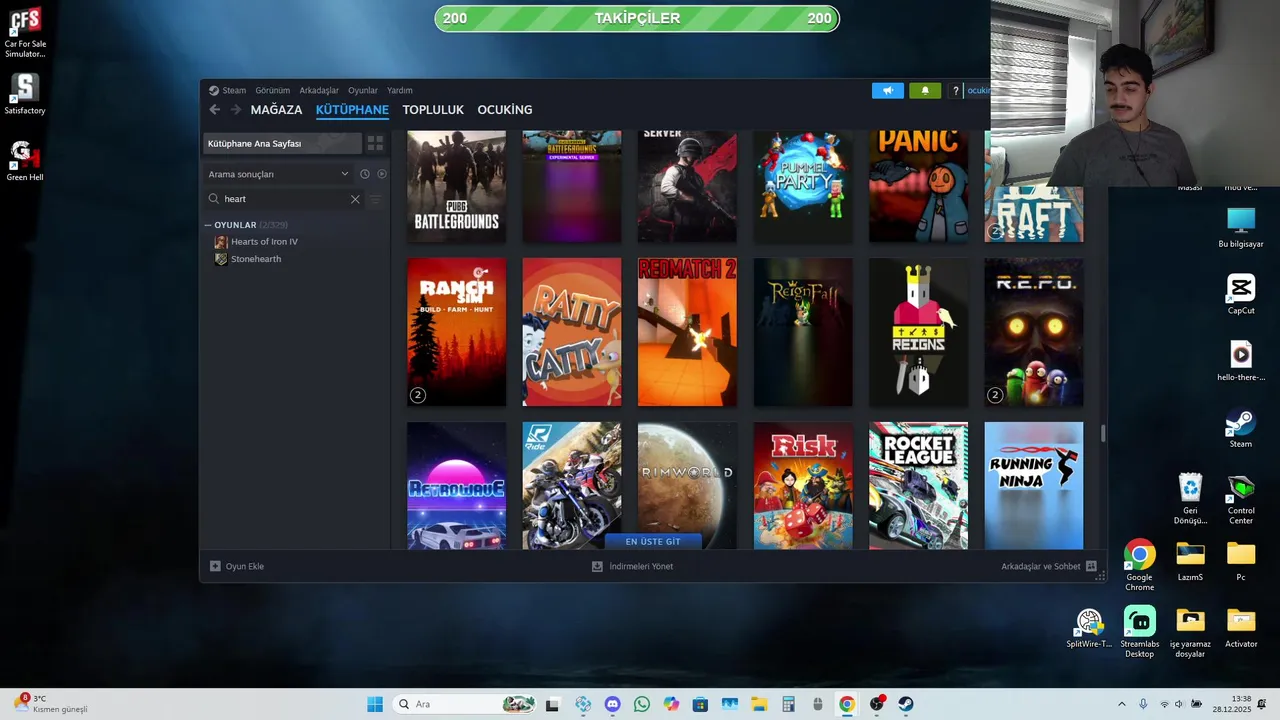Open Discord from the taskbar

[612, 704]
